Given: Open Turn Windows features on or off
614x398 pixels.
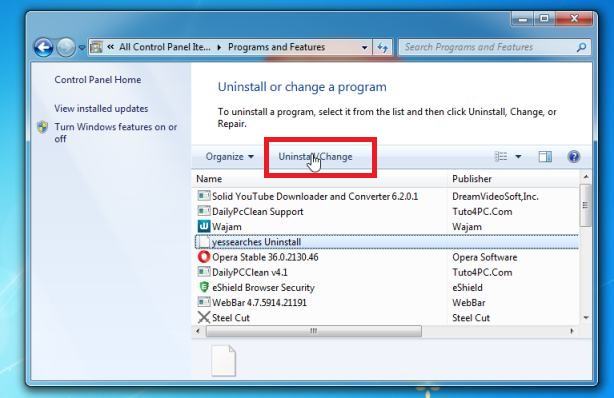Looking at the screenshot, I should click(116, 133).
